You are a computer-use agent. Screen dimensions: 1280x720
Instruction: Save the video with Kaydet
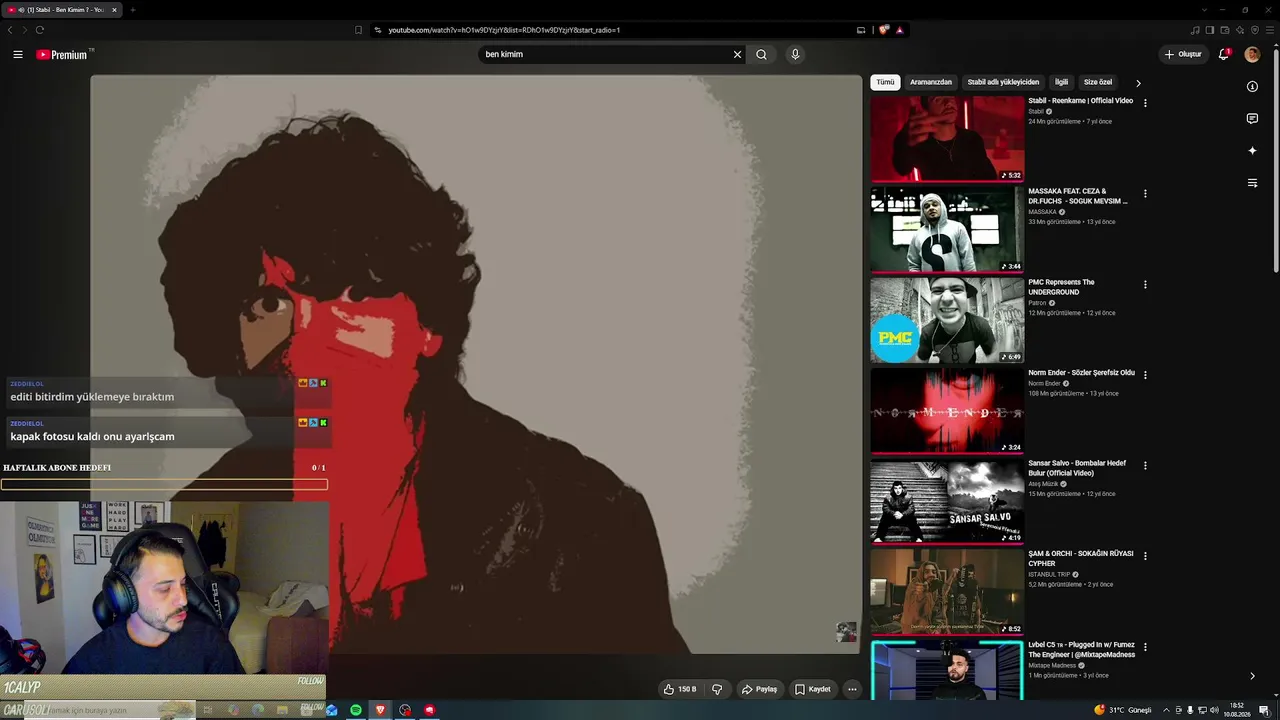(813, 689)
